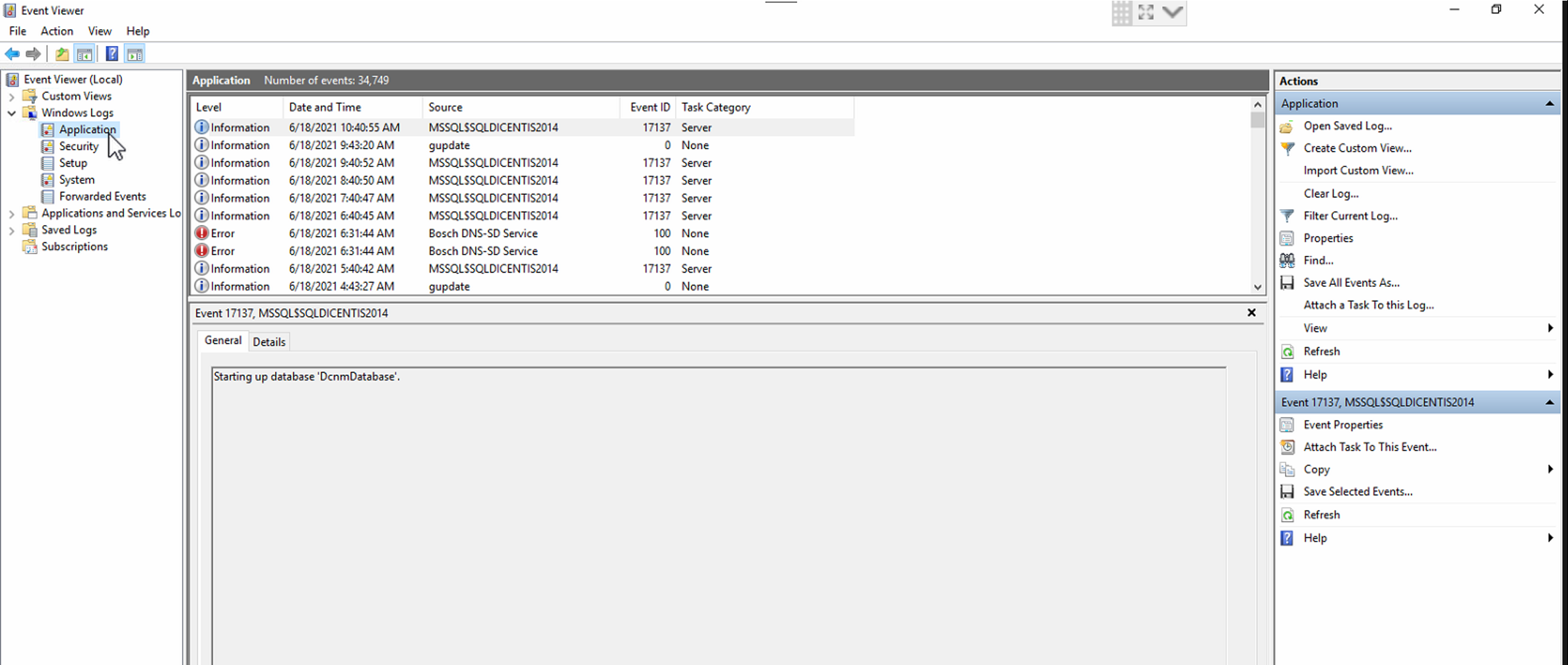Click the Event Properties icon
Image resolution: width=1568 pixels, height=665 pixels.
point(1287,425)
